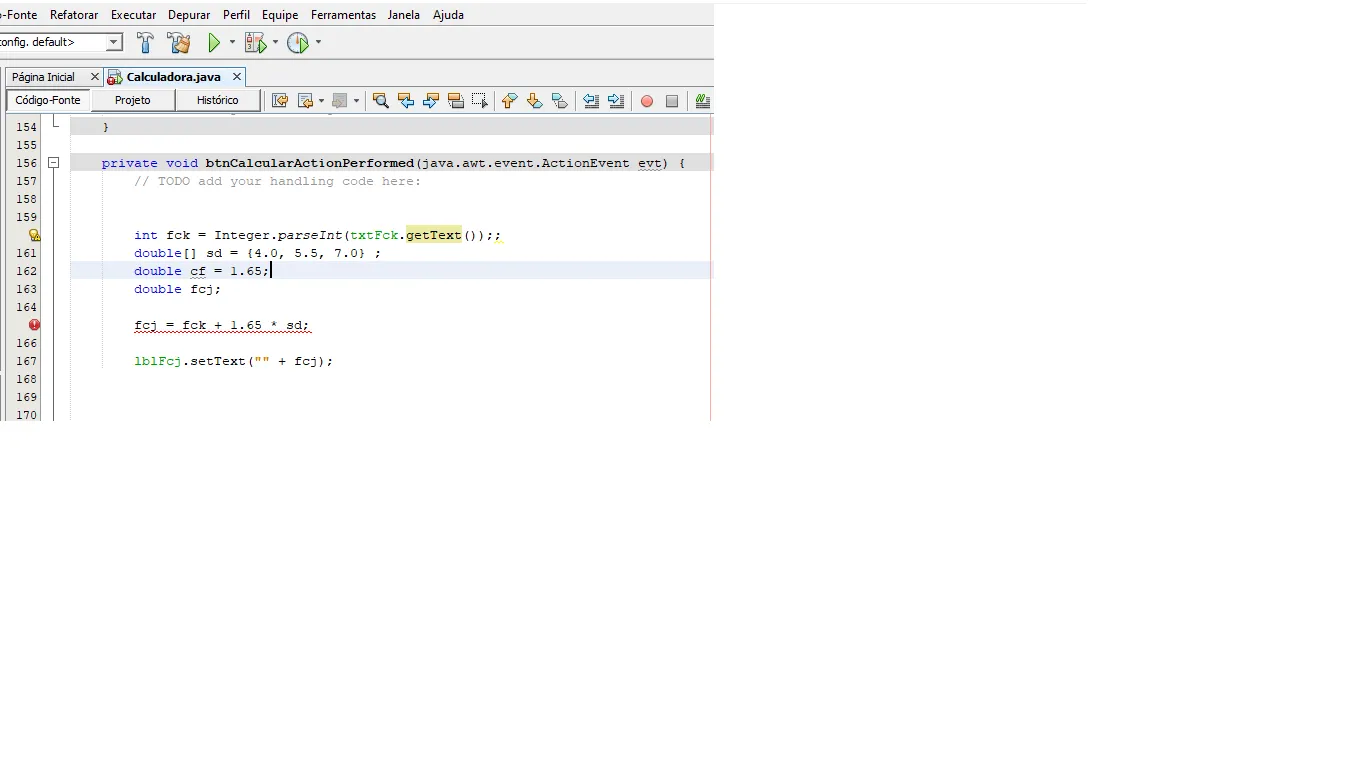Image resolution: width=1366 pixels, height=768 pixels.
Task: Start macro recording with red circle icon
Action: coord(647,101)
